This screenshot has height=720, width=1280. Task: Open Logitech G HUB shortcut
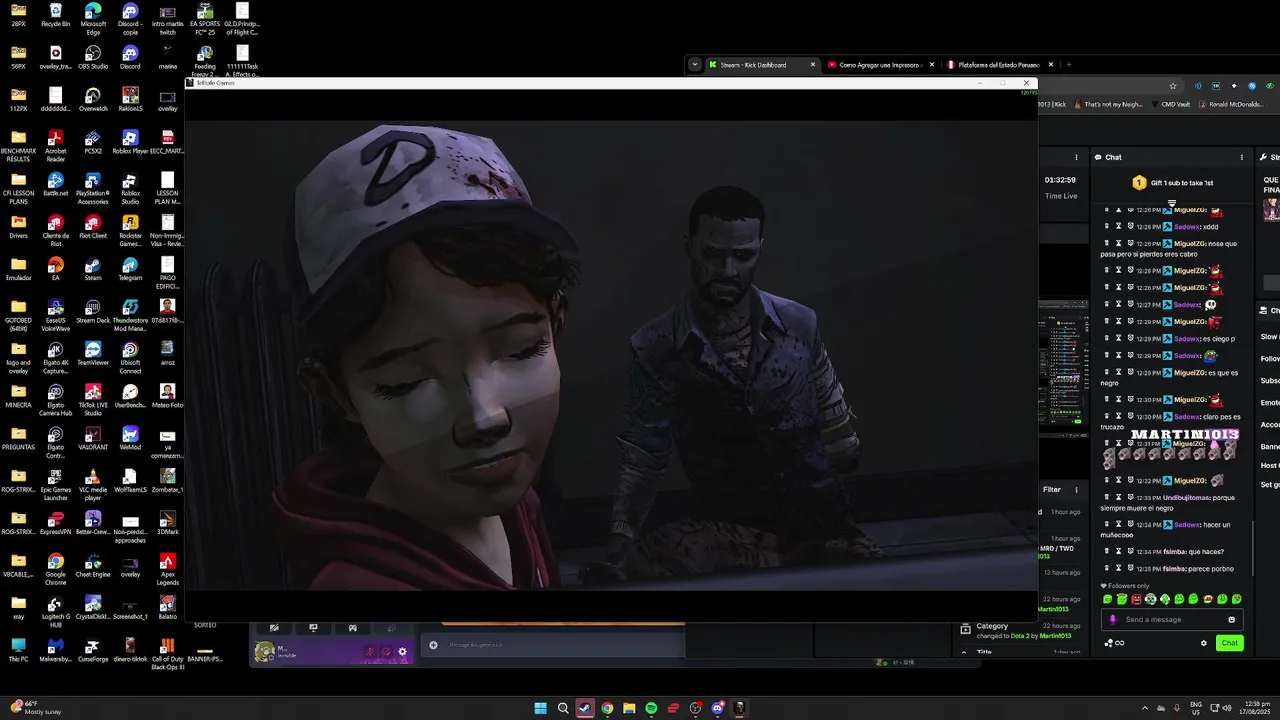(x=55, y=611)
